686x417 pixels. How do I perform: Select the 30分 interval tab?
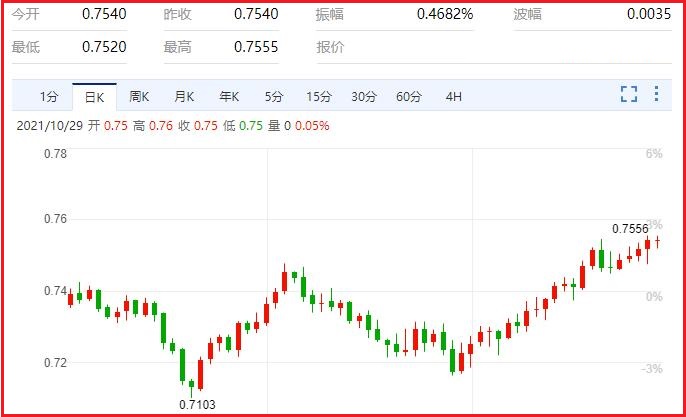click(364, 96)
